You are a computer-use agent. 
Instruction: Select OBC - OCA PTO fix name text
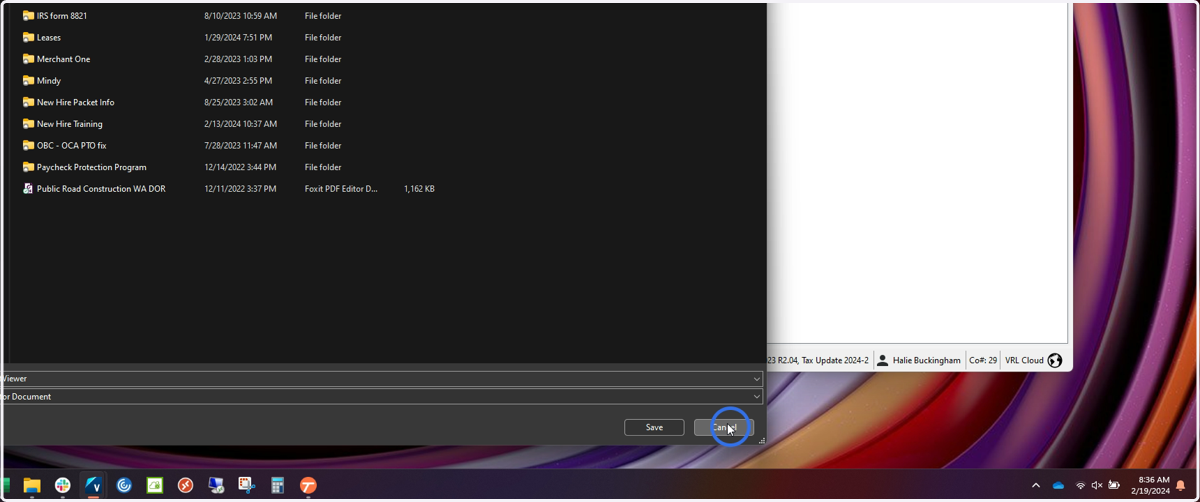[x=72, y=145]
